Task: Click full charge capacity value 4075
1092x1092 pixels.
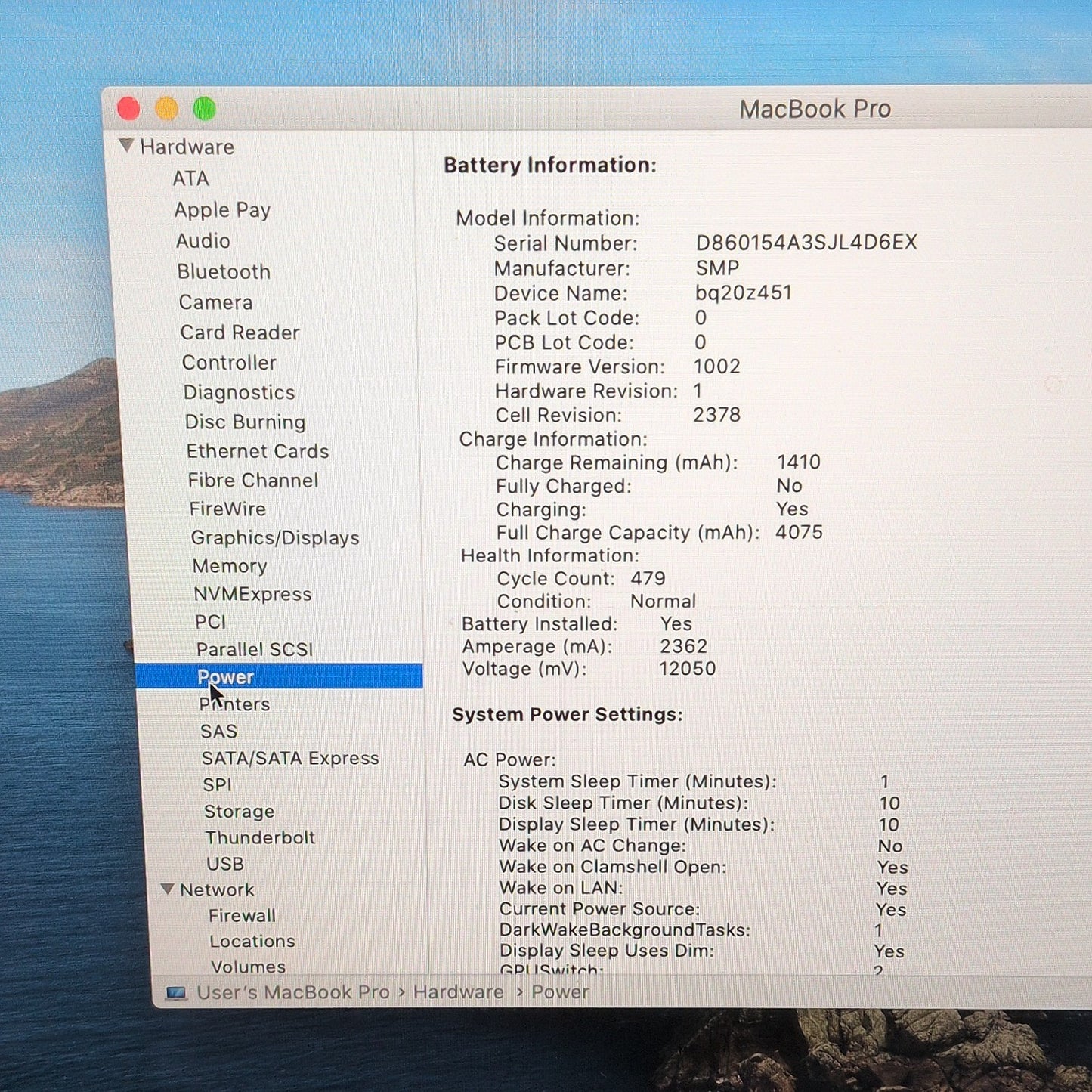Action: point(799,532)
